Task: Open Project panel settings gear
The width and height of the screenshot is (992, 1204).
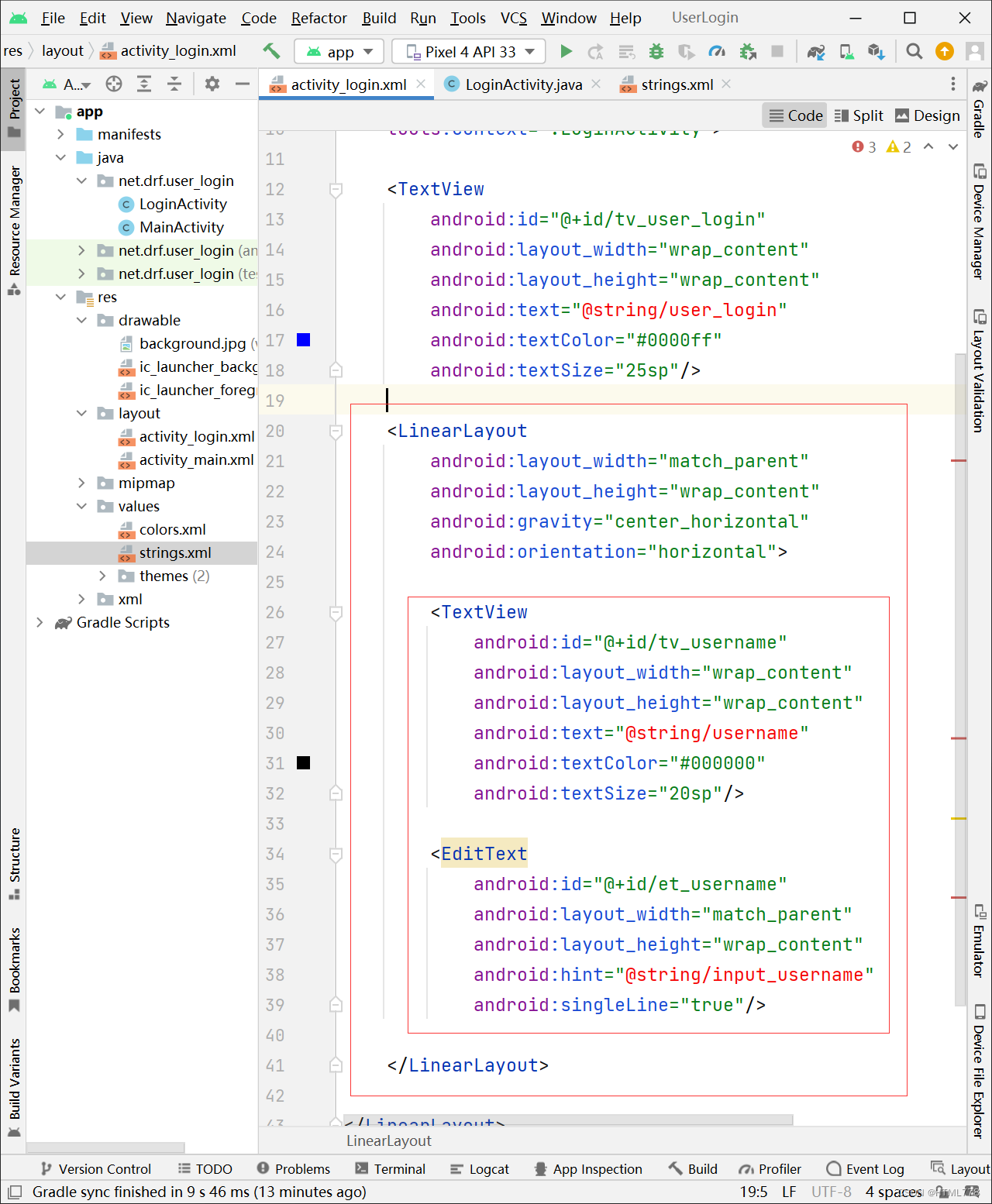Action: coord(212,84)
